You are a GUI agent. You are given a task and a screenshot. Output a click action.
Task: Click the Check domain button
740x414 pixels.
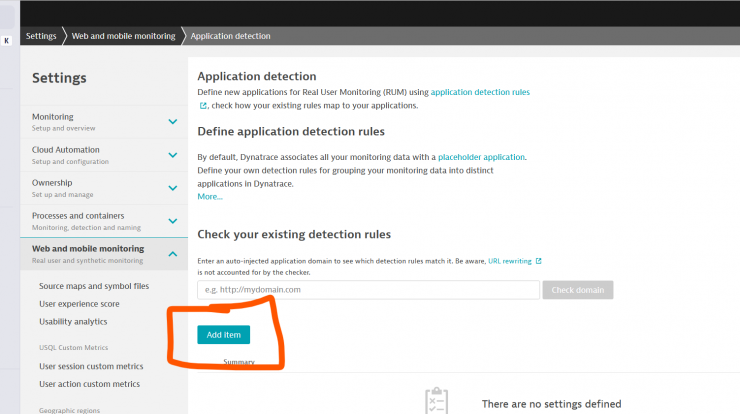pos(578,290)
